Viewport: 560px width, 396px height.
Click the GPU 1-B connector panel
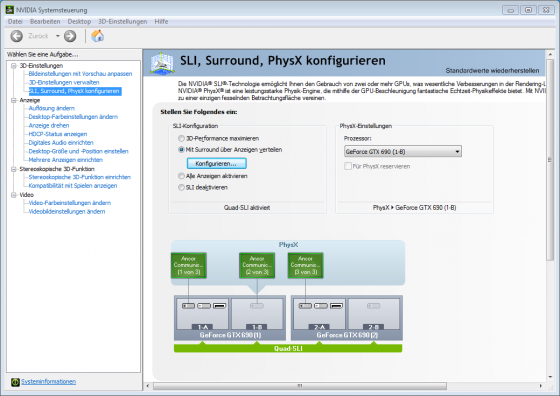pyautogui.click(x=257, y=314)
